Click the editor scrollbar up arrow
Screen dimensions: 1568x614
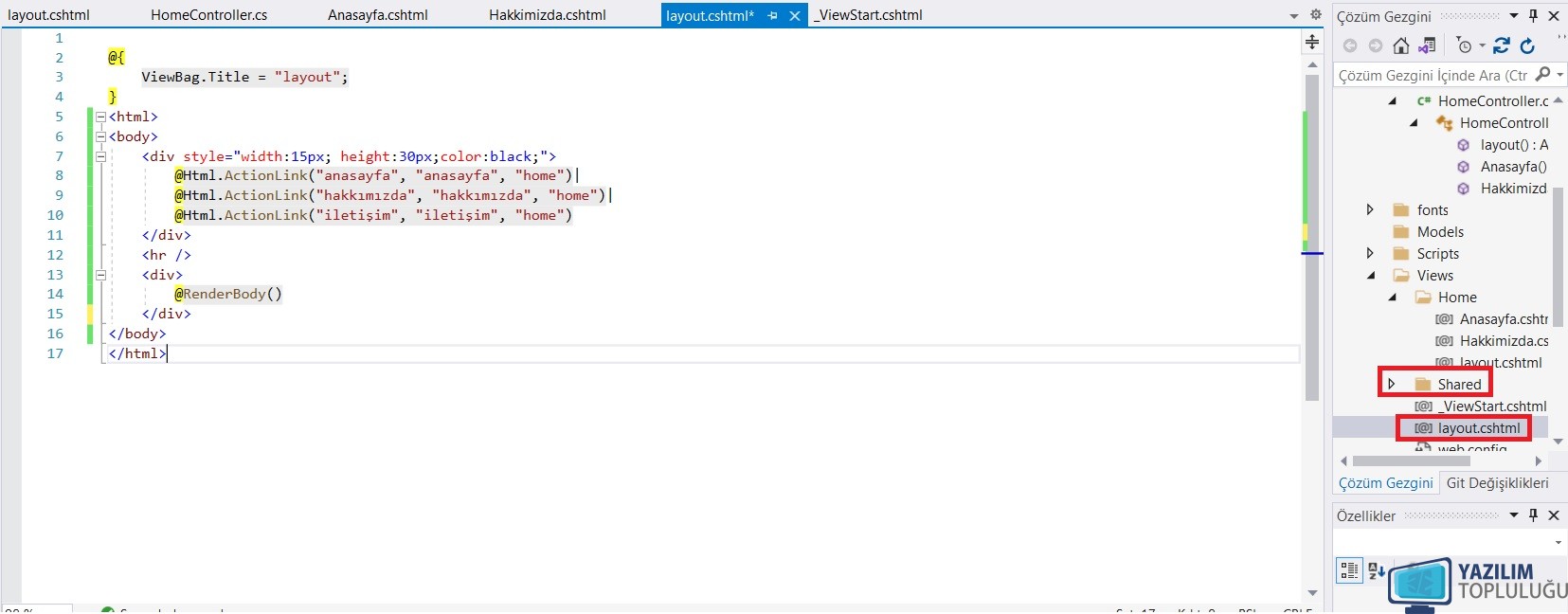tap(1312, 65)
